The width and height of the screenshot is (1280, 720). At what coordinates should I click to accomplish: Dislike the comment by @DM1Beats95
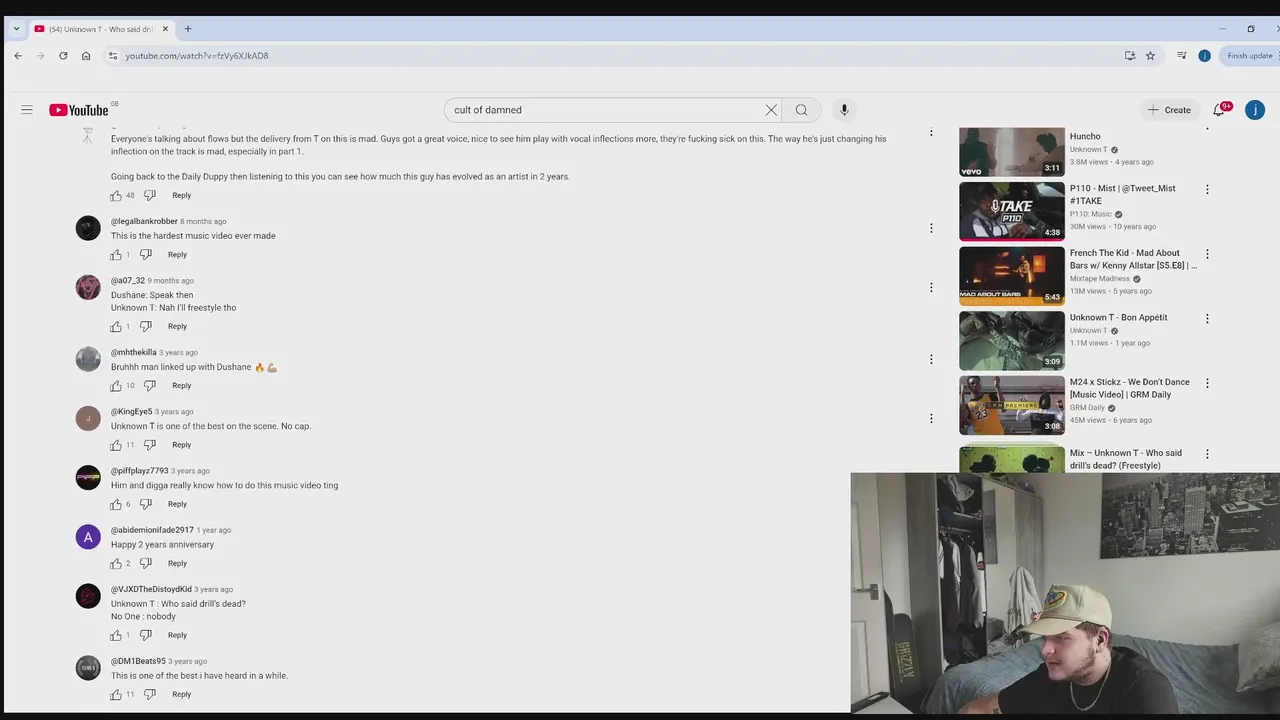150,694
